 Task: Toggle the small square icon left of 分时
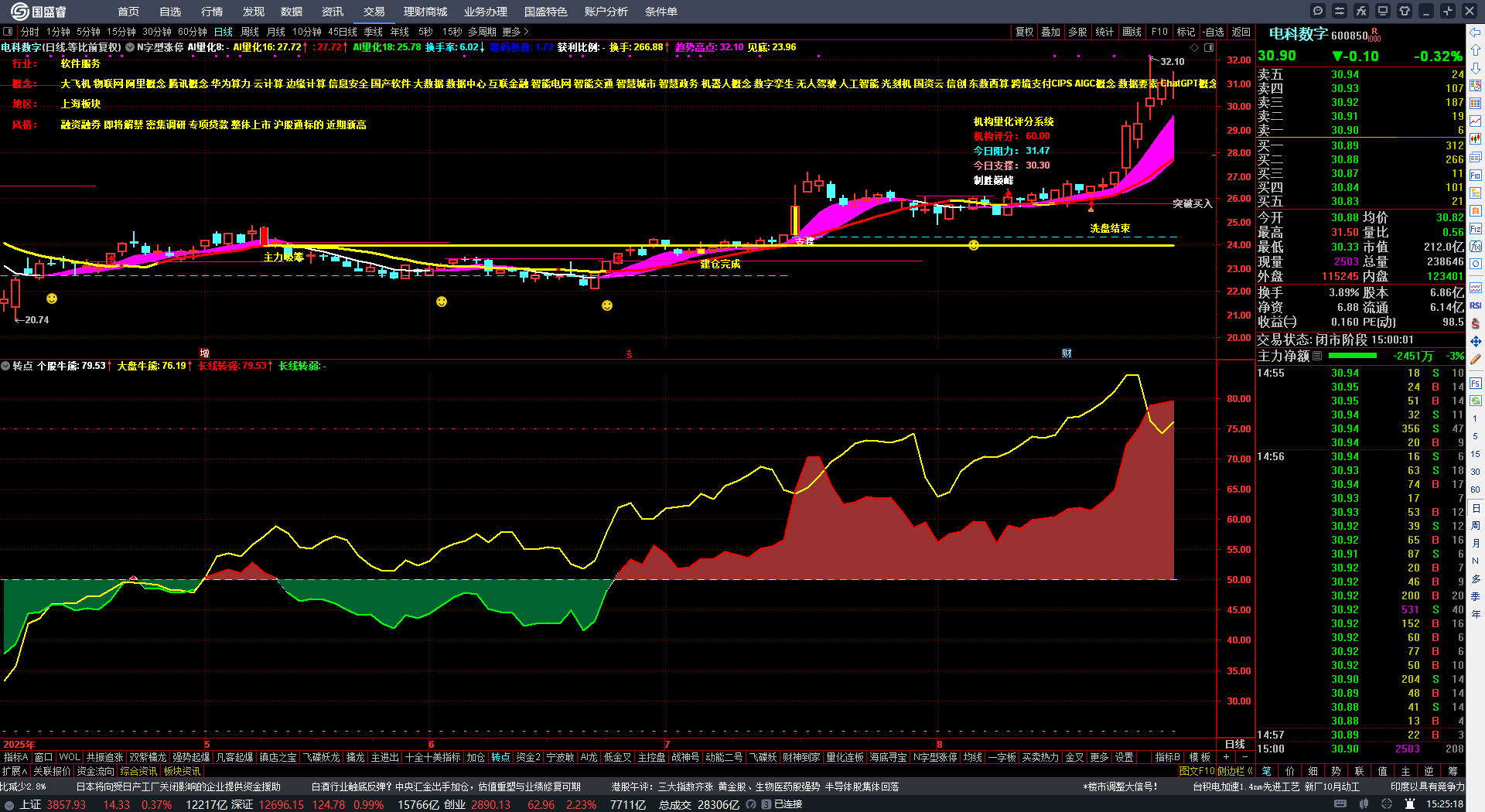[8, 32]
